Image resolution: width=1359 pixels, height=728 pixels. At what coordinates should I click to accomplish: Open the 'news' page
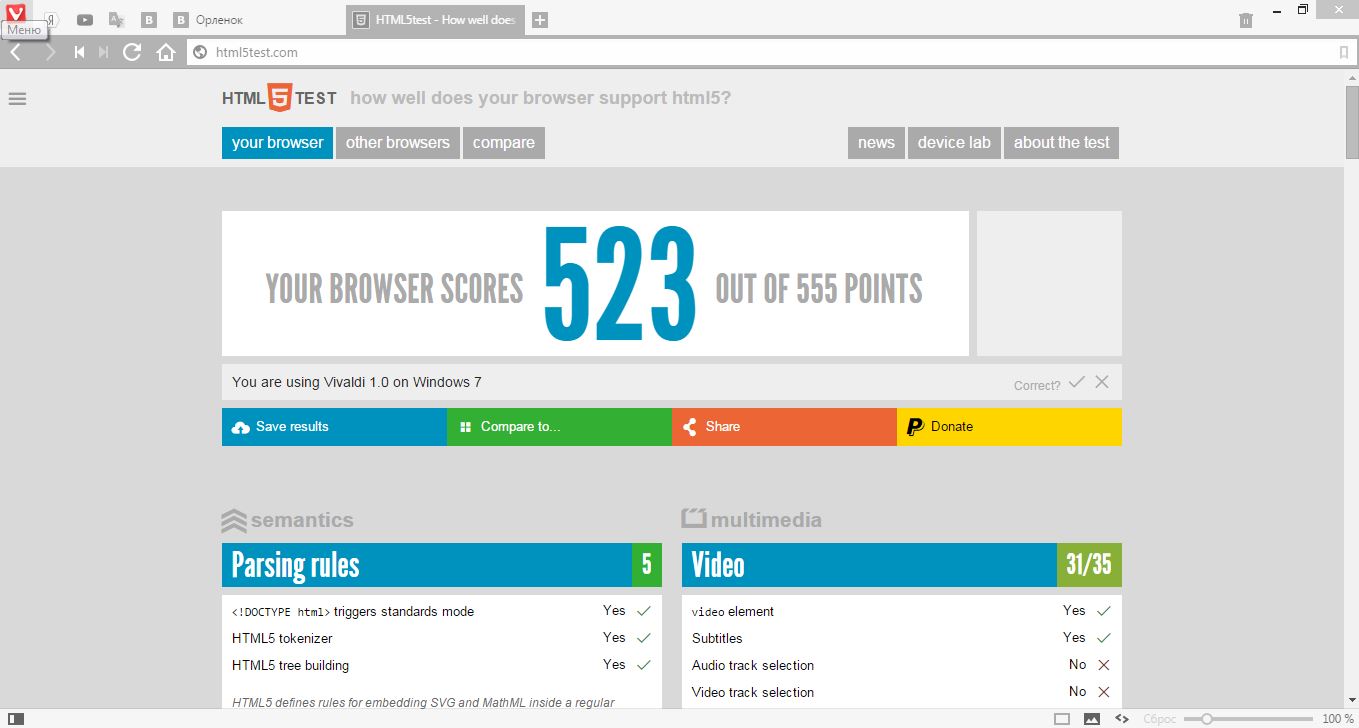pos(876,142)
